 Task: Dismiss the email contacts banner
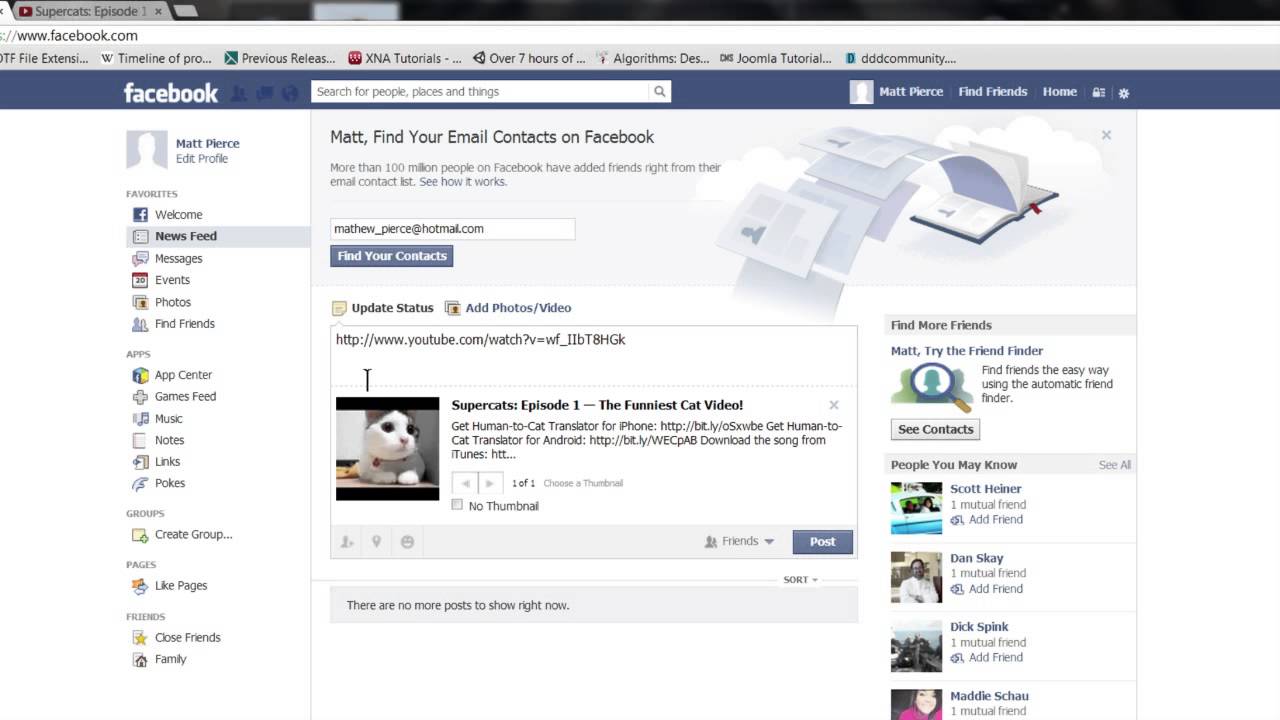[x=1106, y=135]
